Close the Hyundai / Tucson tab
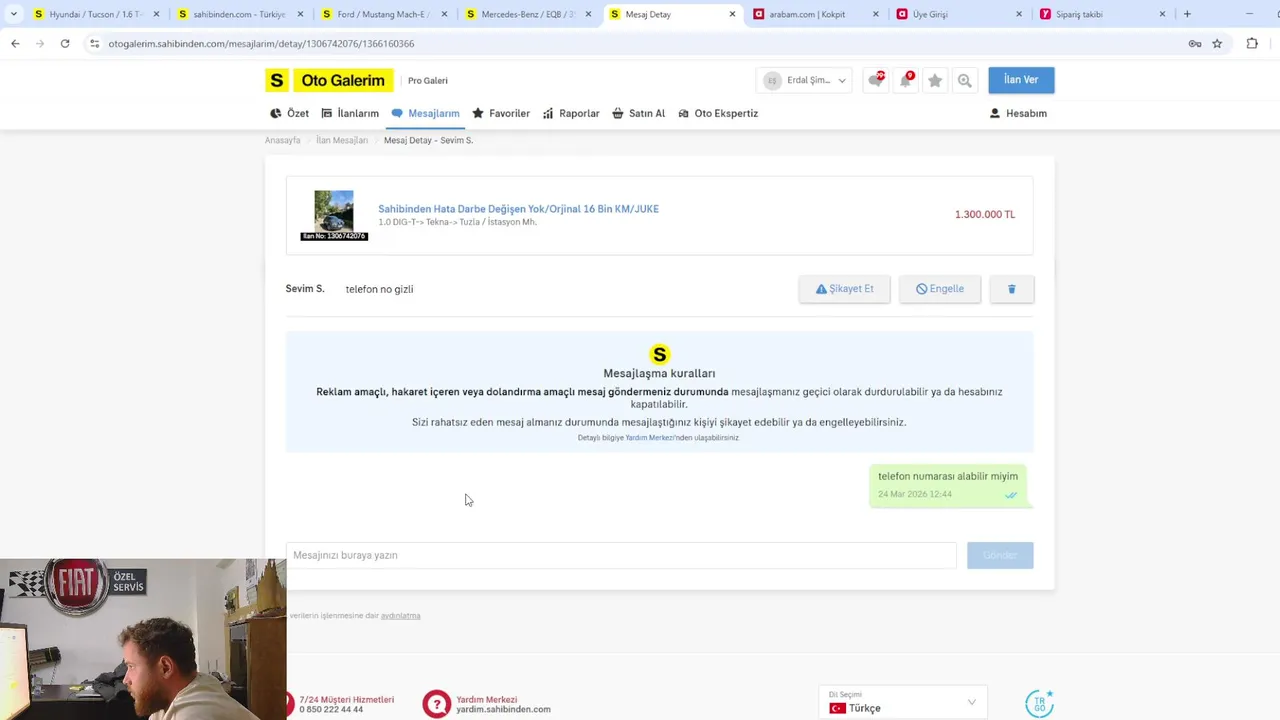The image size is (1280, 720). pyautogui.click(x=156, y=14)
